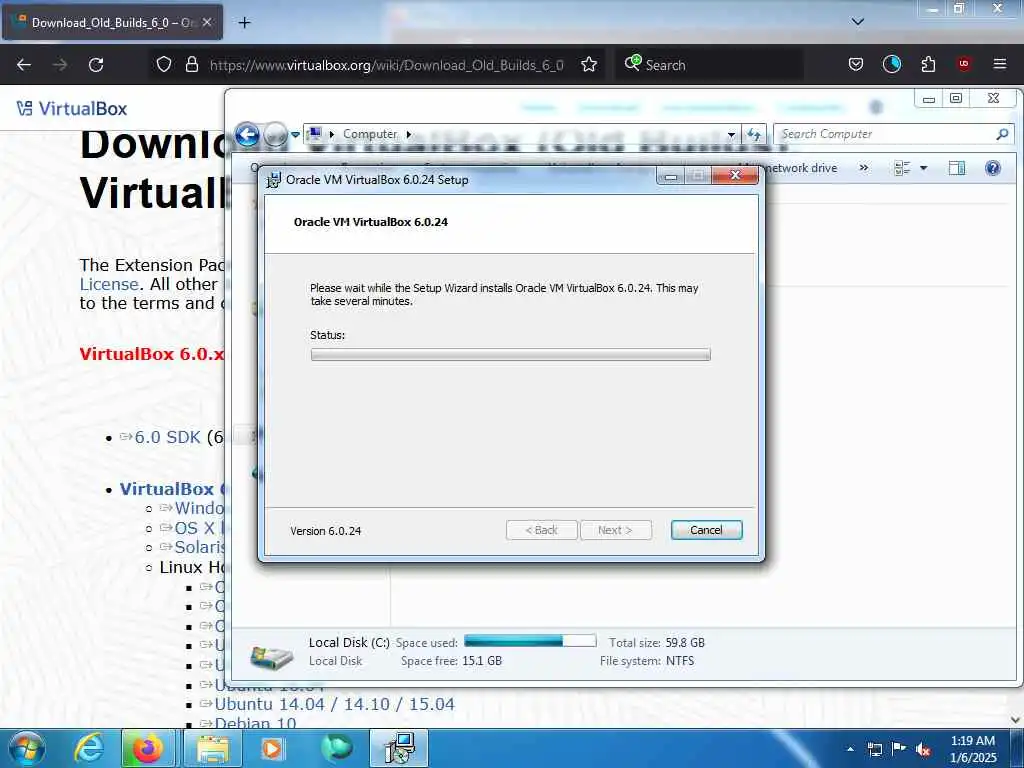
Task: Bookmark this page with the star icon
Action: tap(589, 64)
